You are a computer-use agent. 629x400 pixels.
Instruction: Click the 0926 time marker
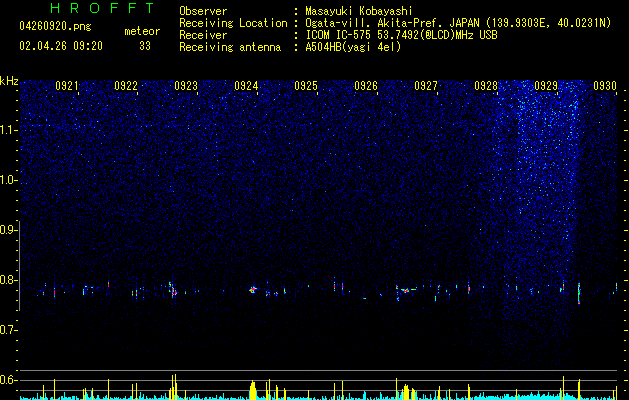click(x=366, y=86)
